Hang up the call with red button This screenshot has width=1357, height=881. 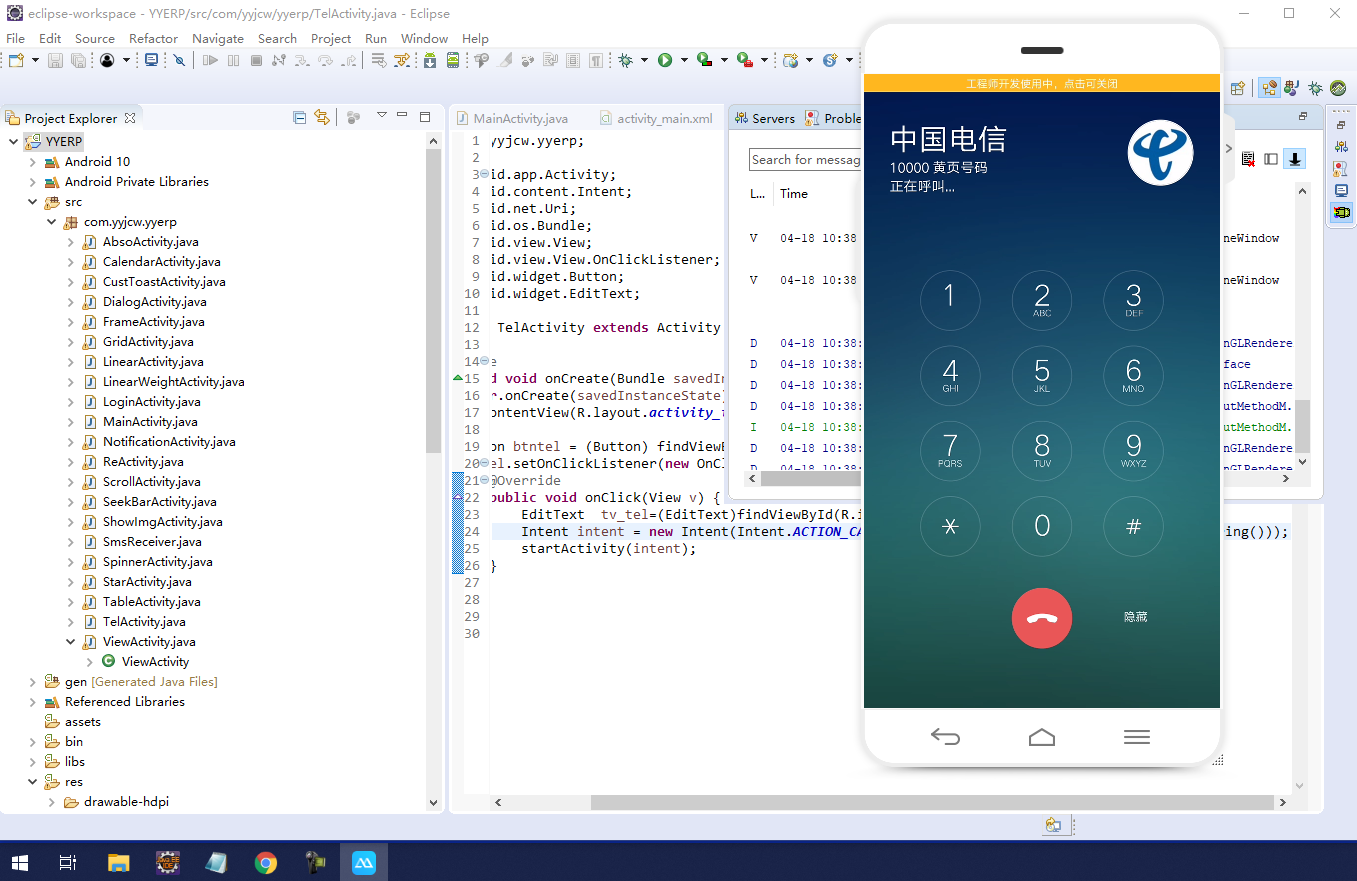pyautogui.click(x=1041, y=618)
